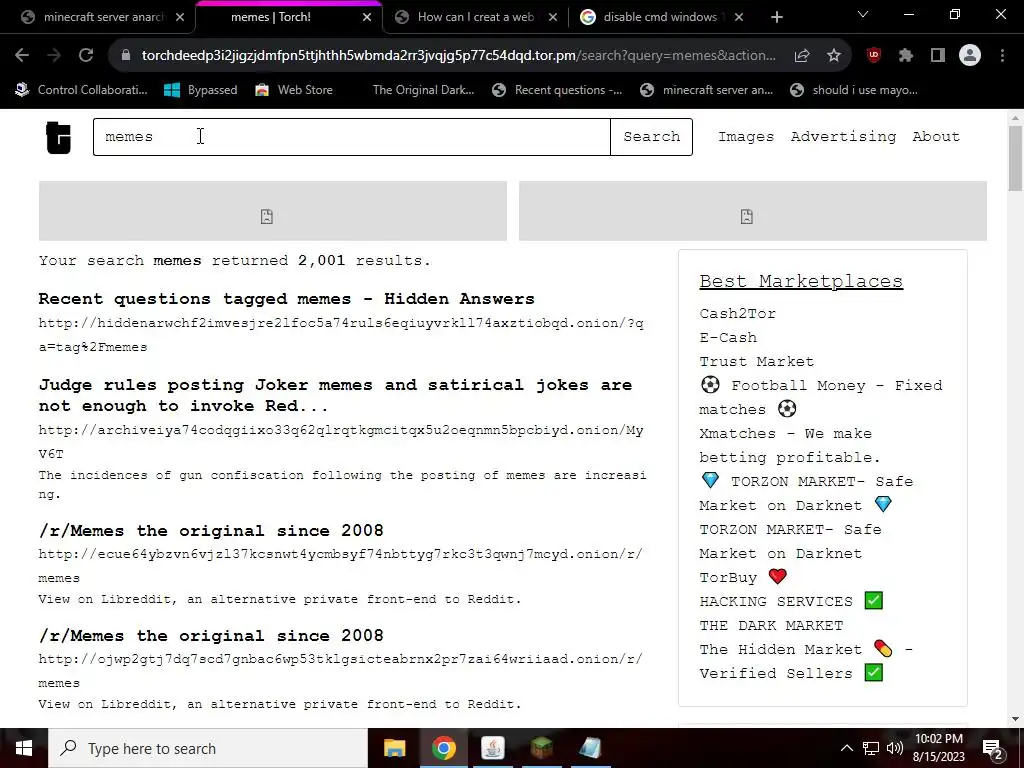
Task: Open the Chrome three-dot menu
Action: coord(1002,56)
